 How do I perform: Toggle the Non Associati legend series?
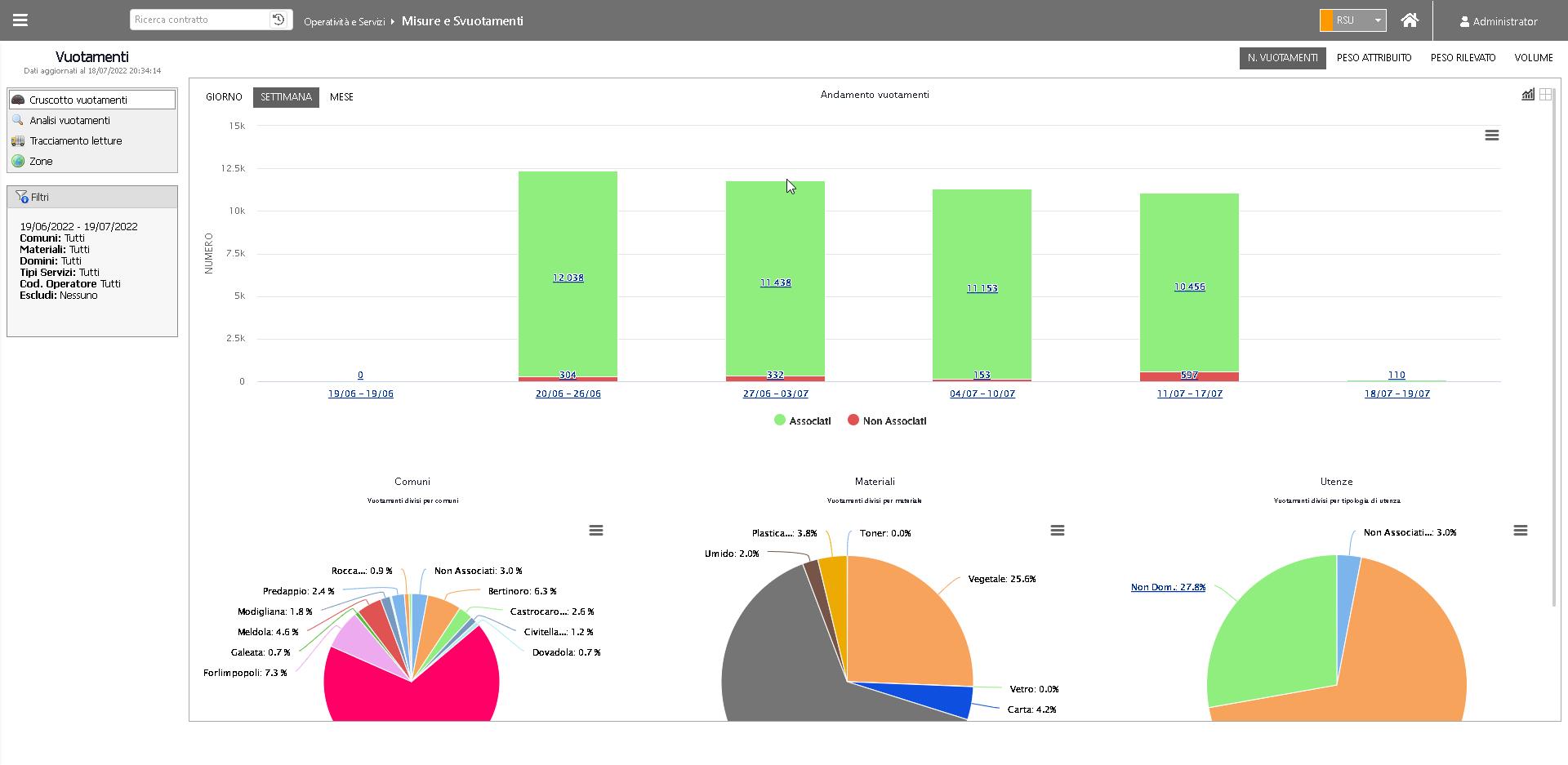click(x=887, y=420)
